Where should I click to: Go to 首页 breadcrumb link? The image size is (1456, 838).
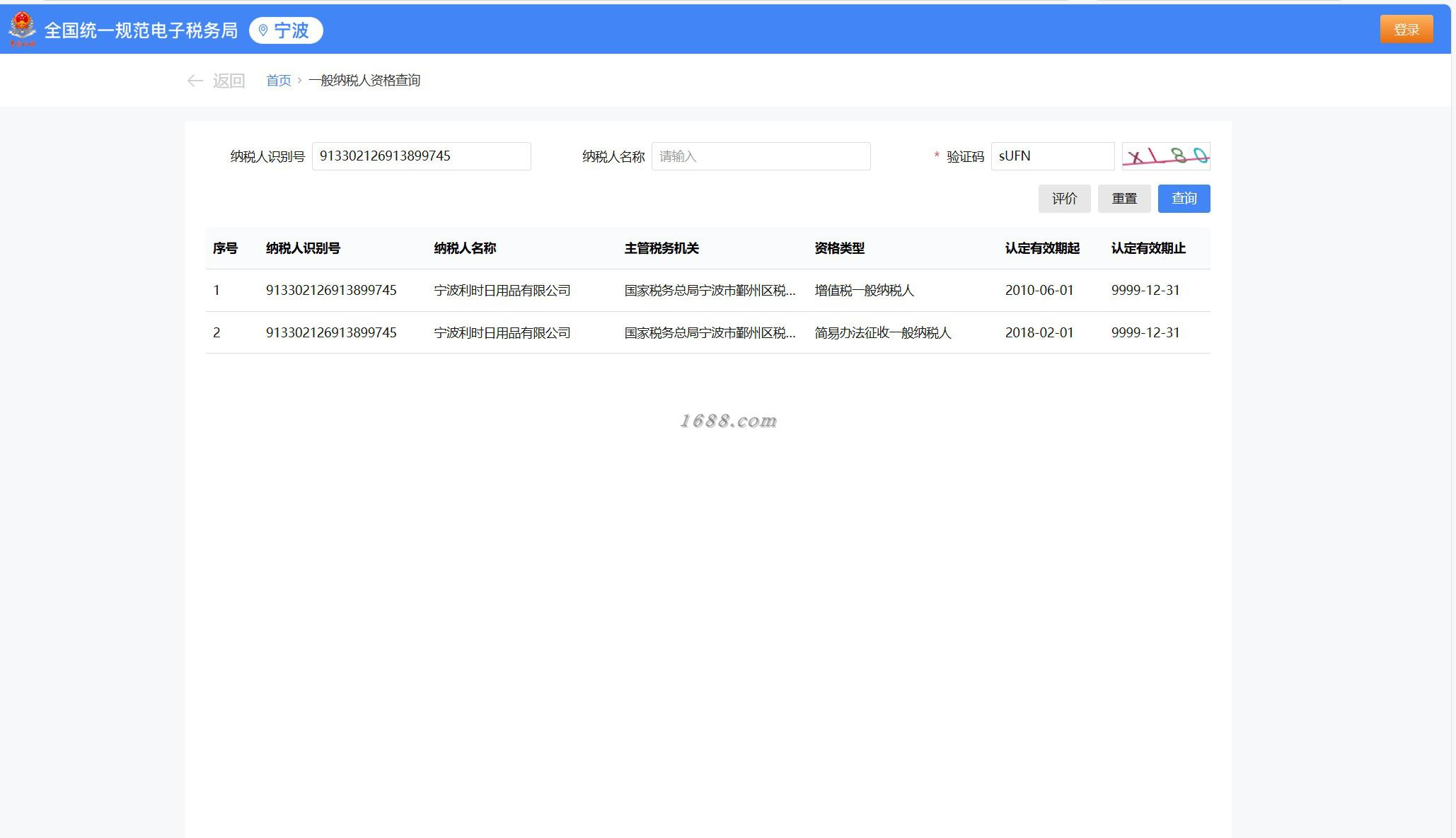coord(278,81)
